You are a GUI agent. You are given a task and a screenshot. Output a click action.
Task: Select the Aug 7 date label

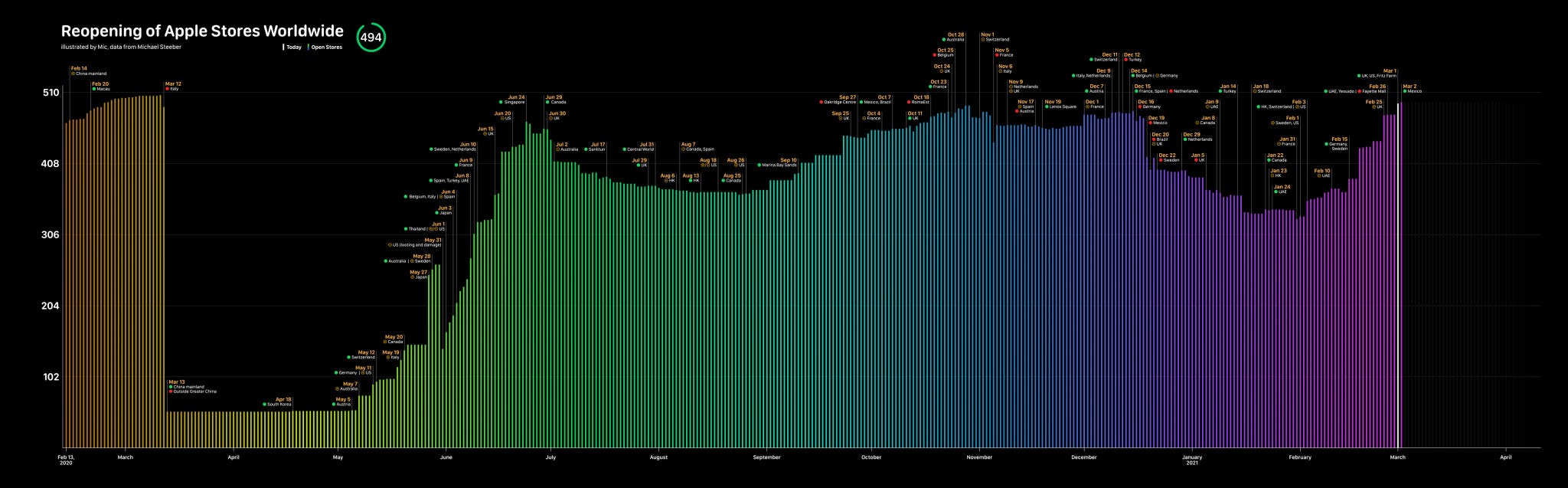click(688, 145)
